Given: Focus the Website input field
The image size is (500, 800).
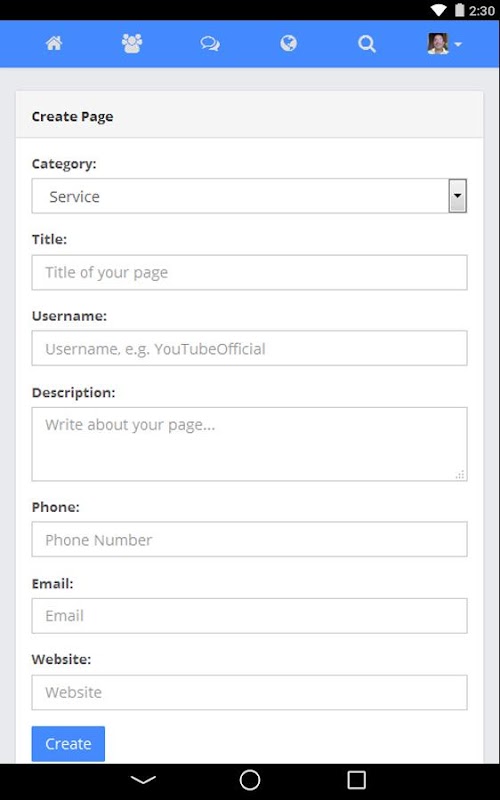Looking at the screenshot, I should [x=249, y=692].
